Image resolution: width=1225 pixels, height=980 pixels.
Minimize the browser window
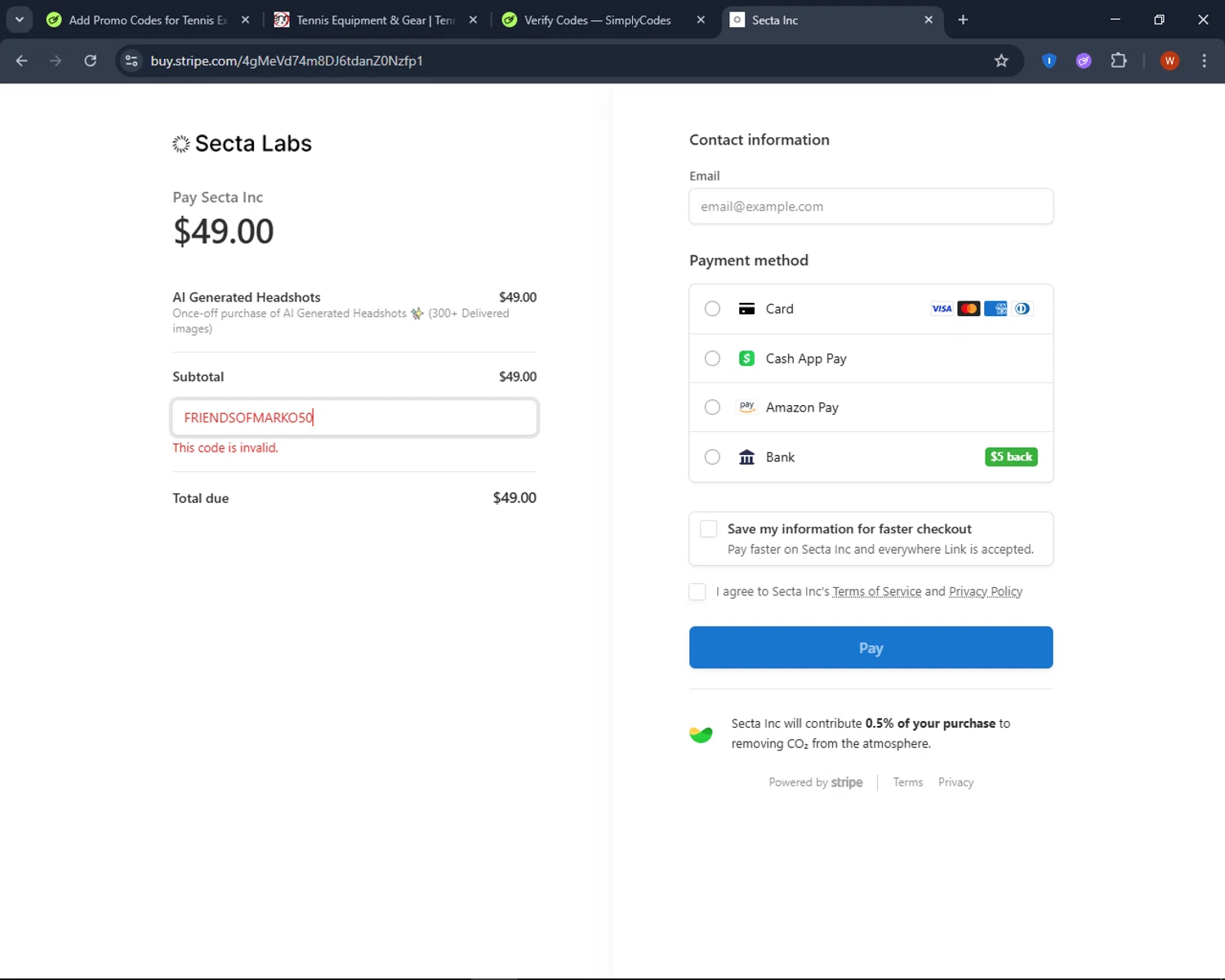(x=1116, y=20)
